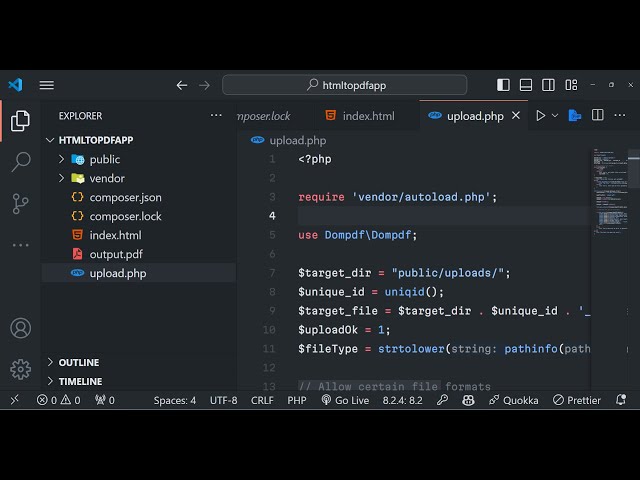Viewport: 640px width, 480px height.
Task: Click the htmltopdfapp command center search box
Action: 344,85
